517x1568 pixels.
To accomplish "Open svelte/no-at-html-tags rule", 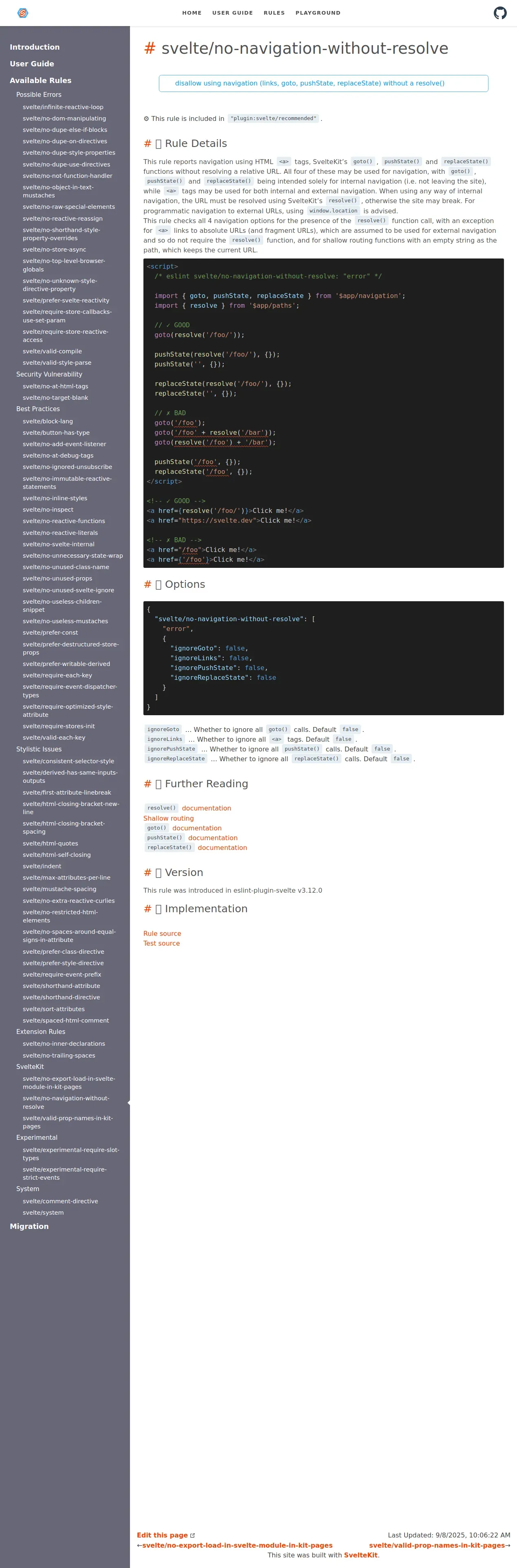I will pos(55,387).
